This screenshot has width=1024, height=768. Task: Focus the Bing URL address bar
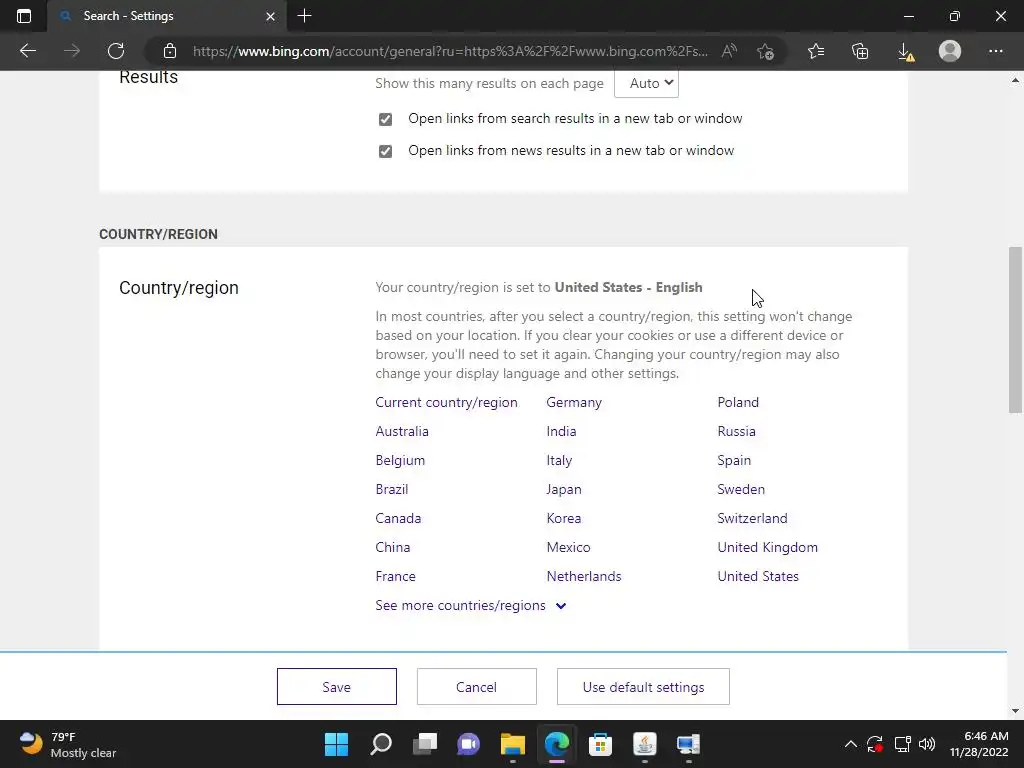[451, 51]
